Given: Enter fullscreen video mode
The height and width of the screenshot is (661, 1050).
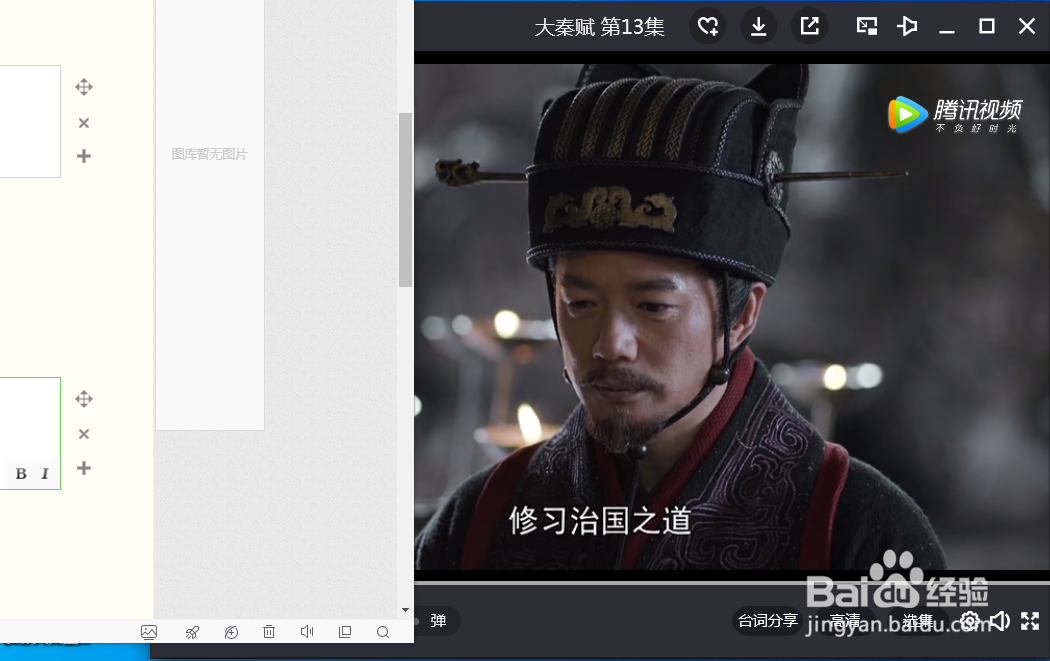Looking at the screenshot, I should pyautogui.click(x=1030, y=621).
